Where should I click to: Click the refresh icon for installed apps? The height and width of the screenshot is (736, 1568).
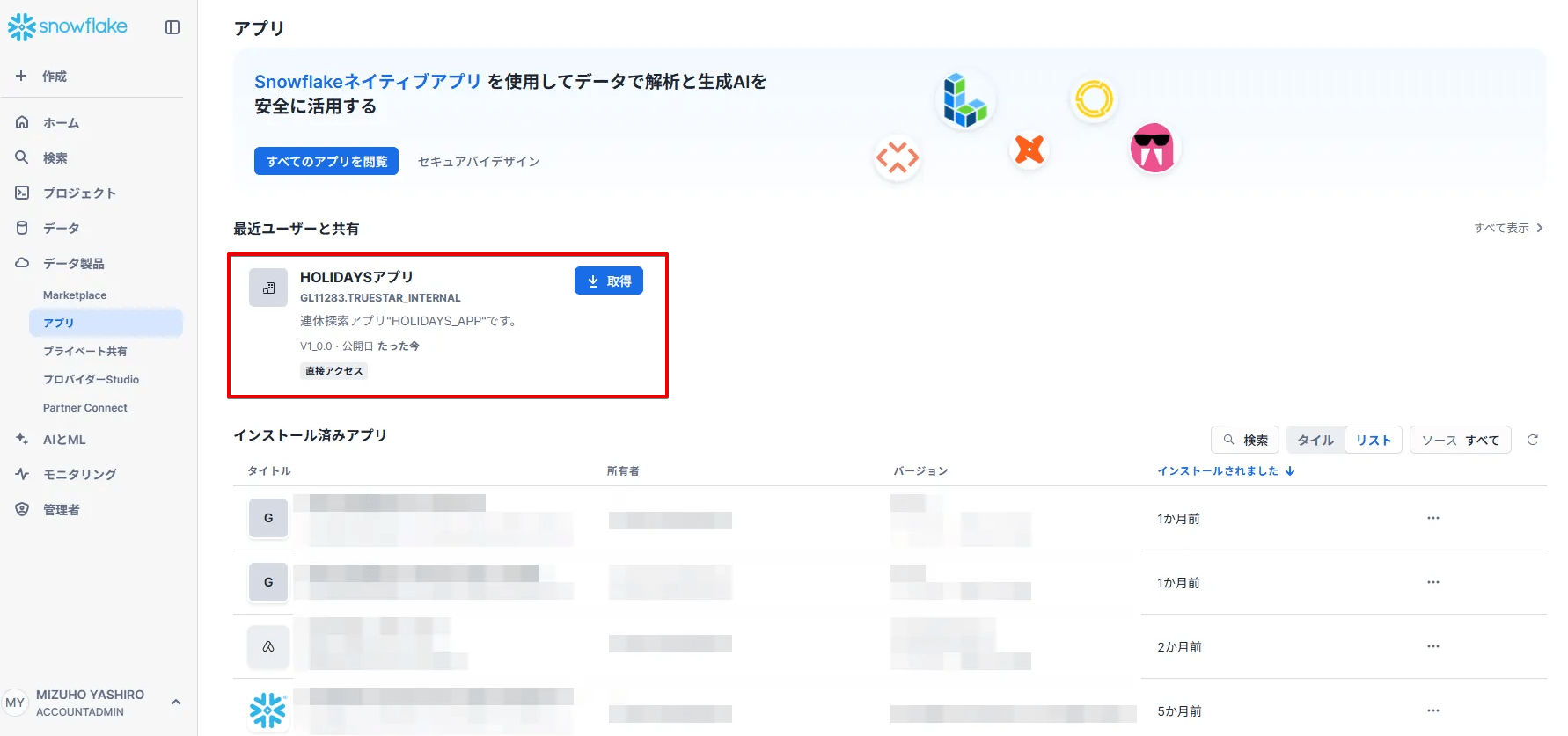1533,440
